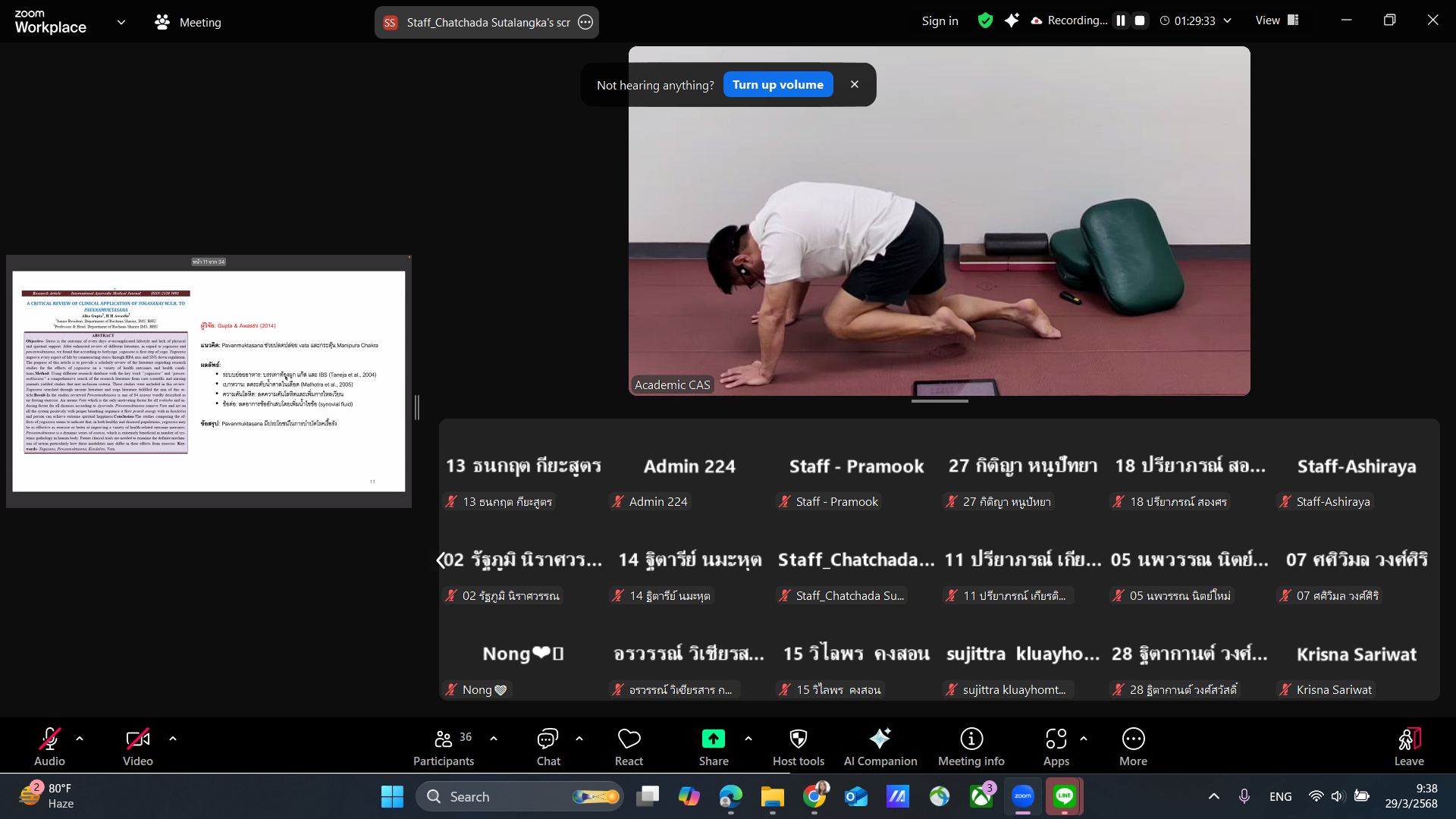Image resolution: width=1456 pixels, height=819 pixels.
Task: Open the React heart icon
Action: (x=629, y=739)
